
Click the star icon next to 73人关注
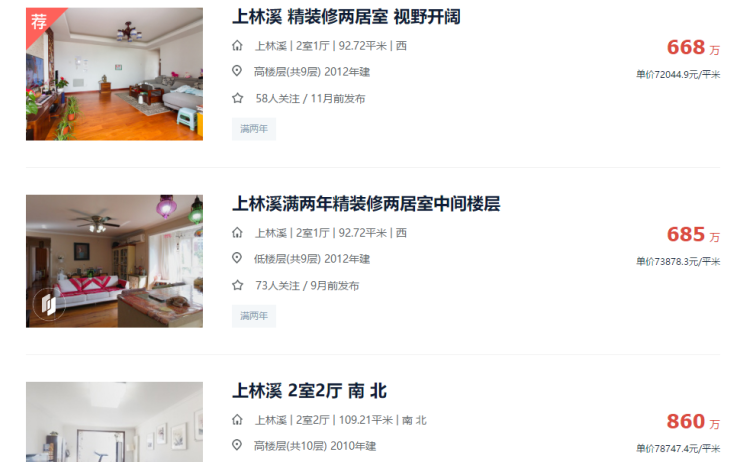coord(237,285)
